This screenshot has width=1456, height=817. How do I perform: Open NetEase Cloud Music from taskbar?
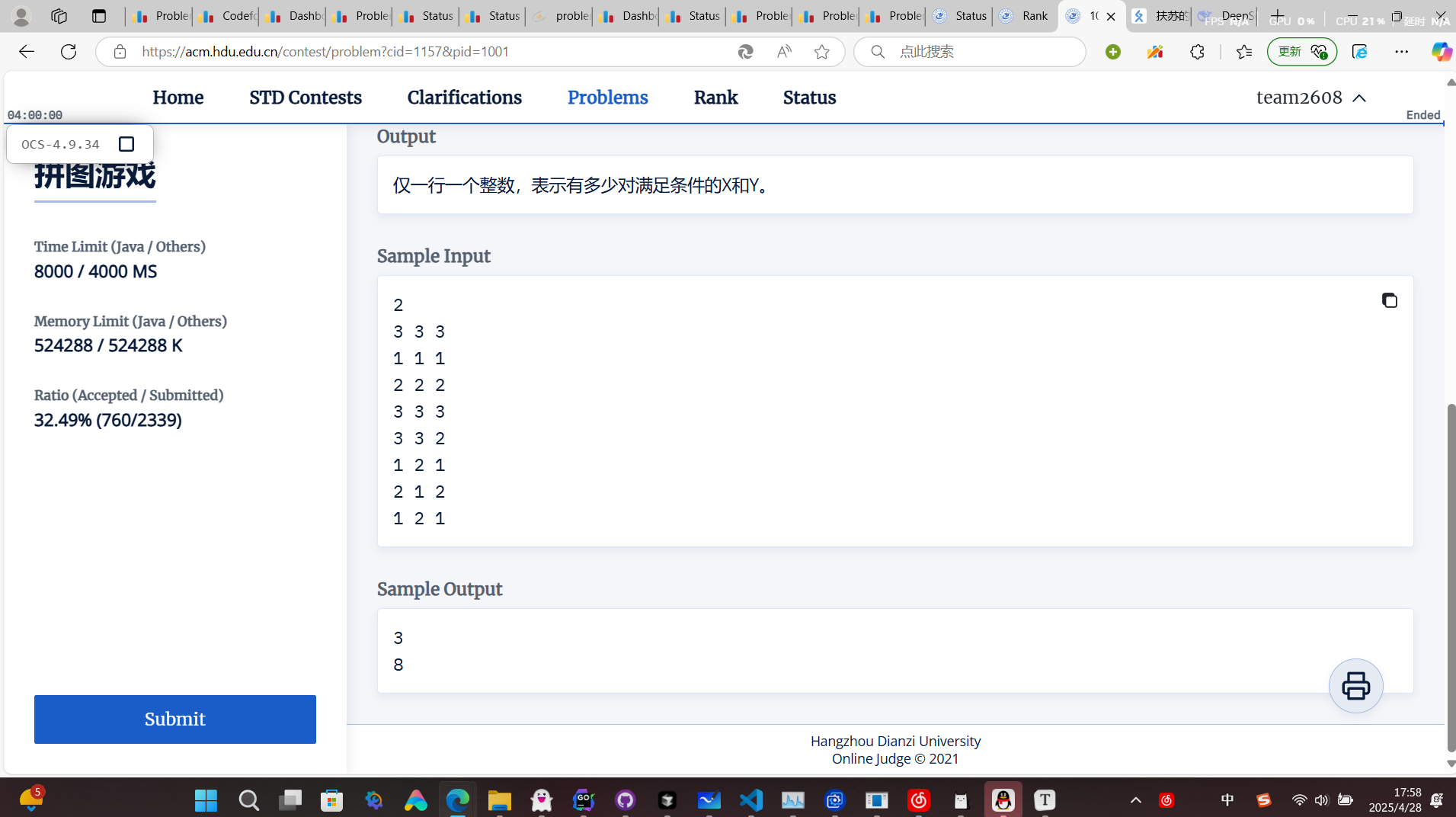coord(919,800)
